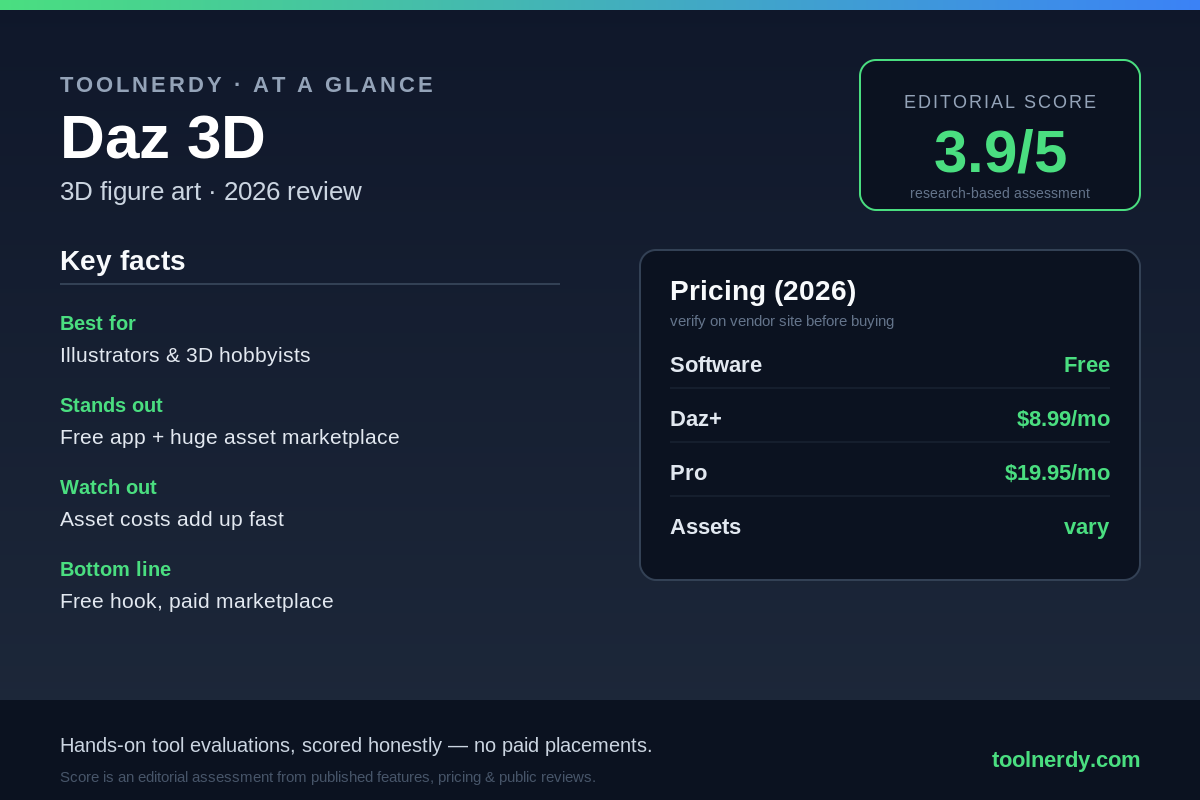Click 'Illustrators & 3D hobbyists' text
This screenshot has width=1200, height=800.
[185, 355]
